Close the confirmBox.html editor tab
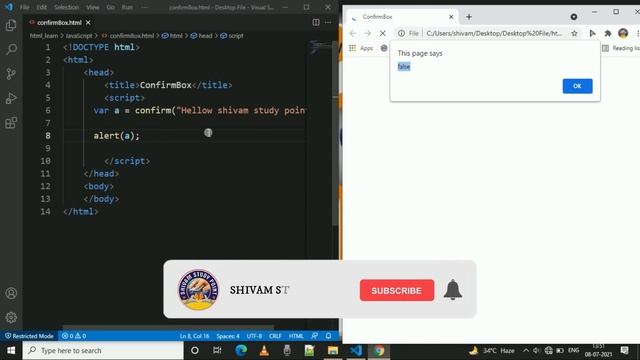 88,22
